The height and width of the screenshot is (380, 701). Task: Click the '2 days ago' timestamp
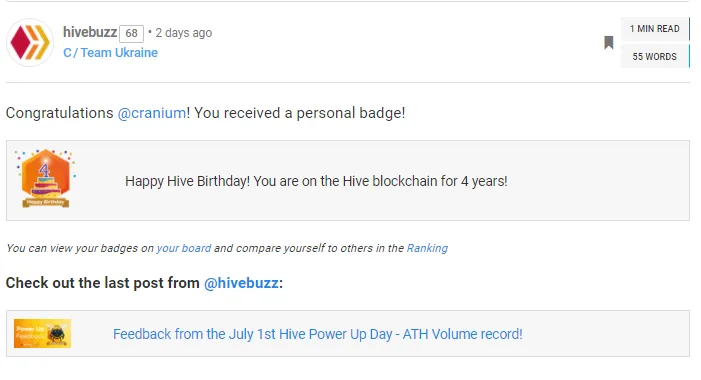(184, 33)
